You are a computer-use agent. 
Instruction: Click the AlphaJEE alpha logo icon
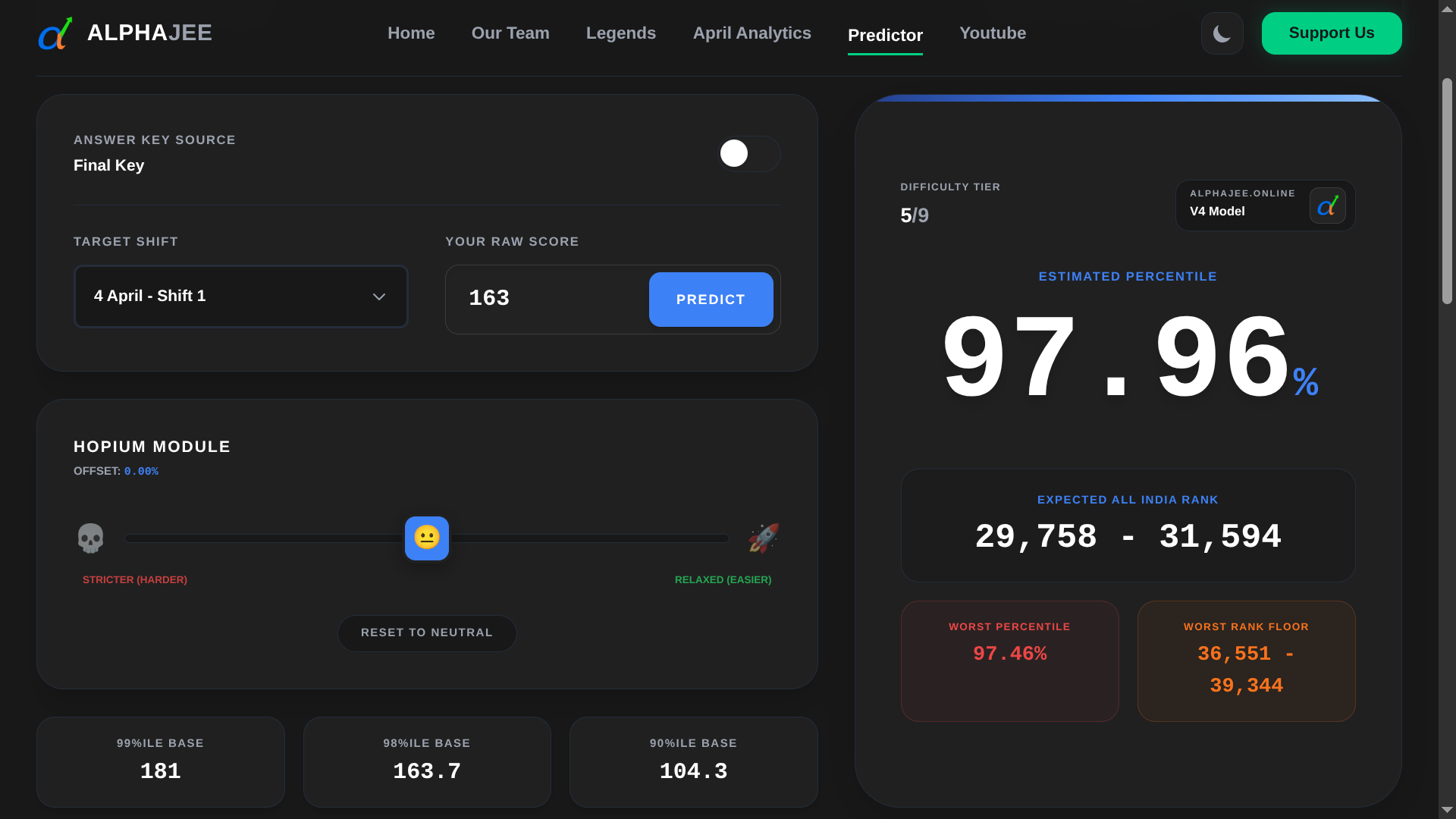(55, 34)
